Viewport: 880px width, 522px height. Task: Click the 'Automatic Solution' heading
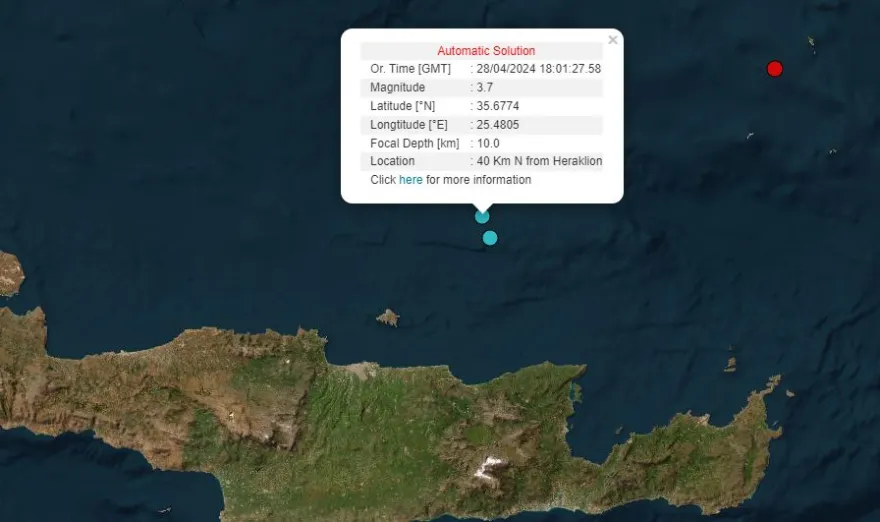click(486, 51)
